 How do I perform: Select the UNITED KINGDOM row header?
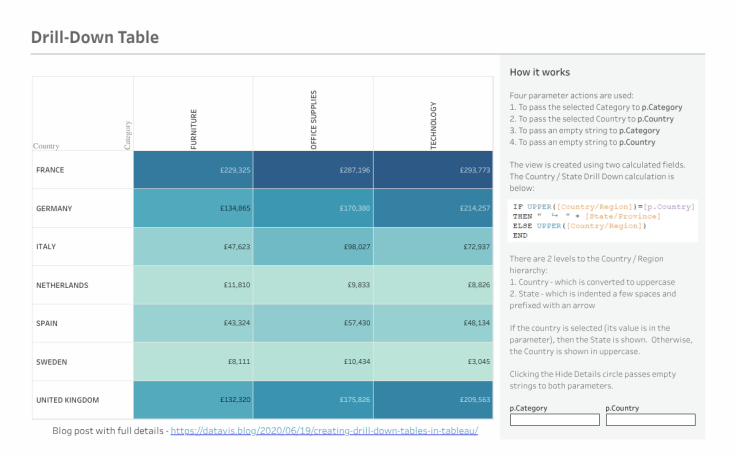(x=68, y=400)
